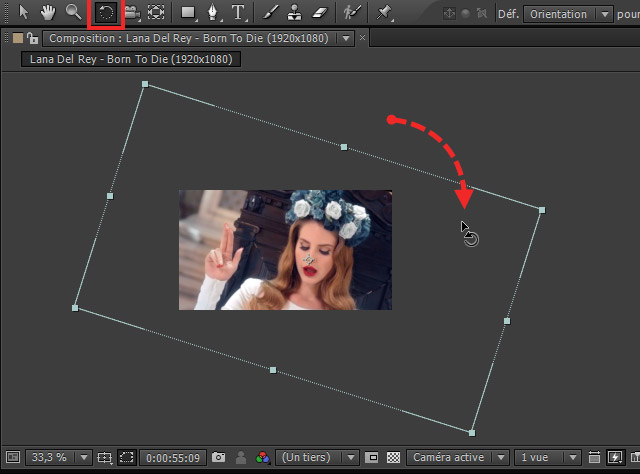Toggle the transparency grid
This screenshot has height=474, width=640.
pyautogui.click(x=393, y=457)
